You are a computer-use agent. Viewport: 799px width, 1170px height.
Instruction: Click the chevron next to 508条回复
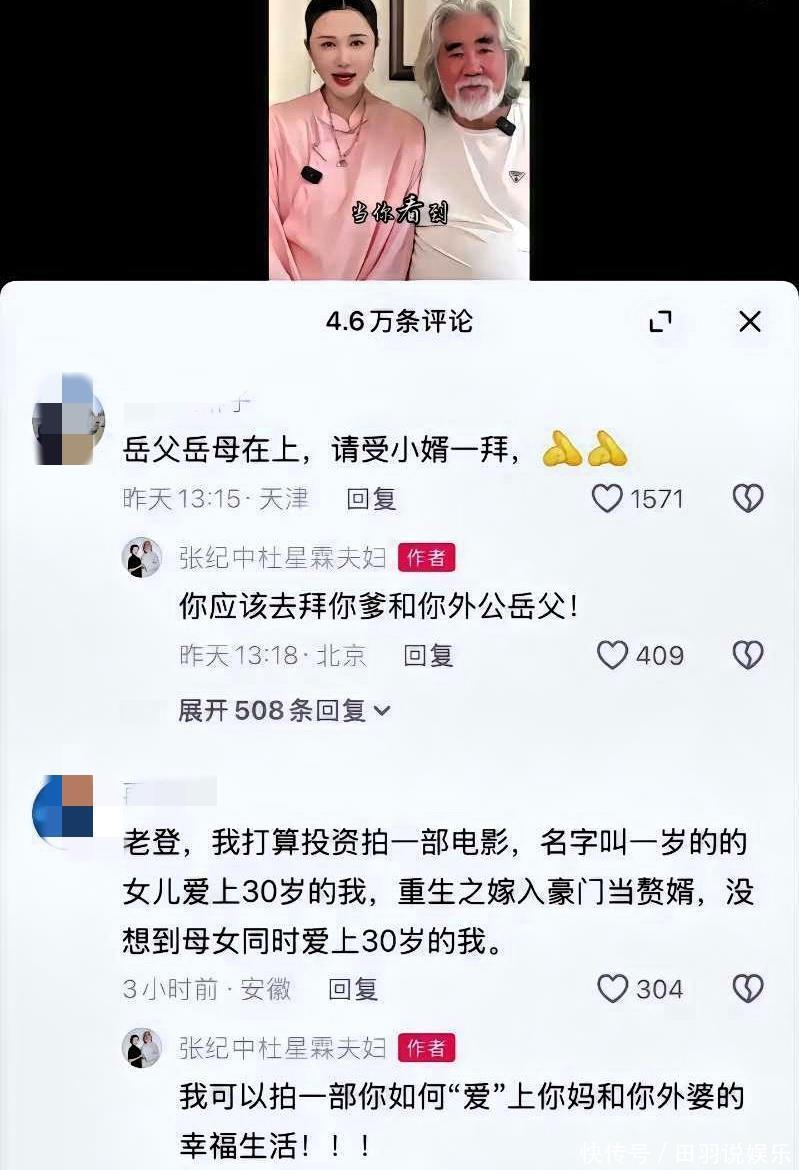382,711
